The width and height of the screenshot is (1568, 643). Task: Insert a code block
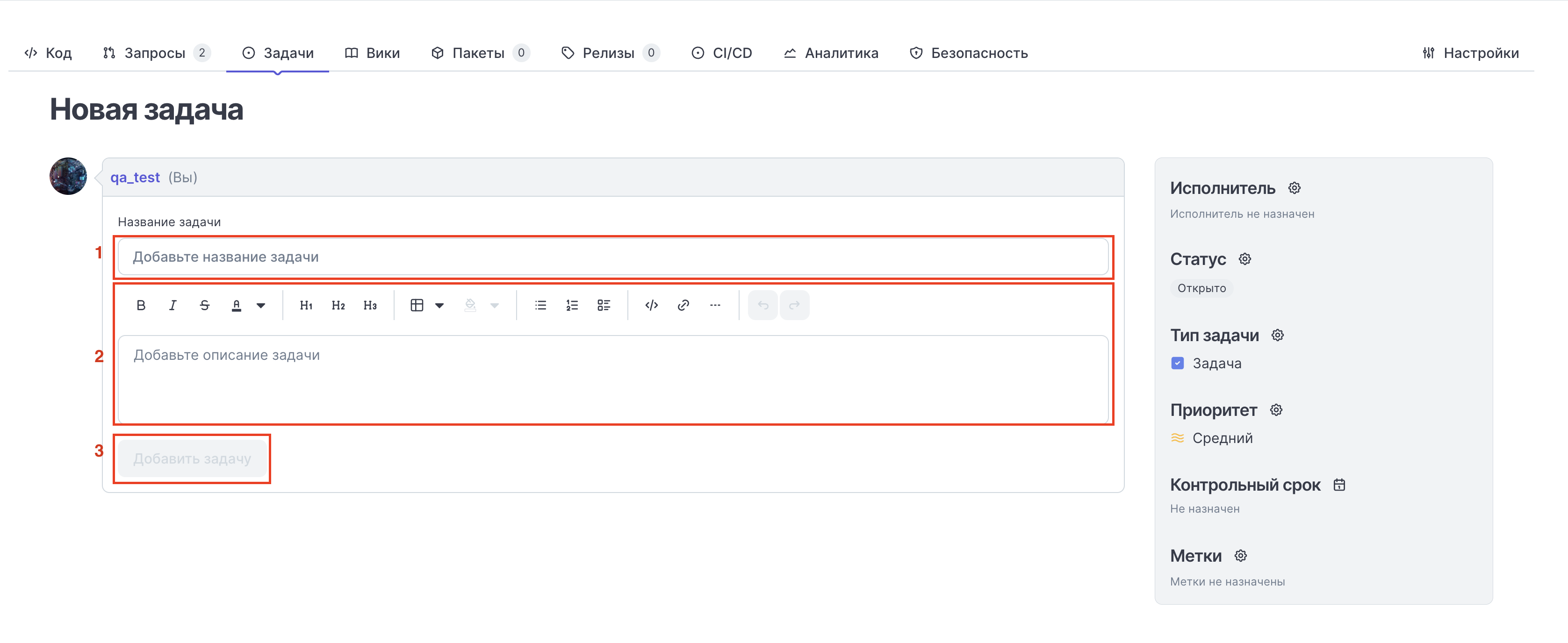tap(651, 306)
